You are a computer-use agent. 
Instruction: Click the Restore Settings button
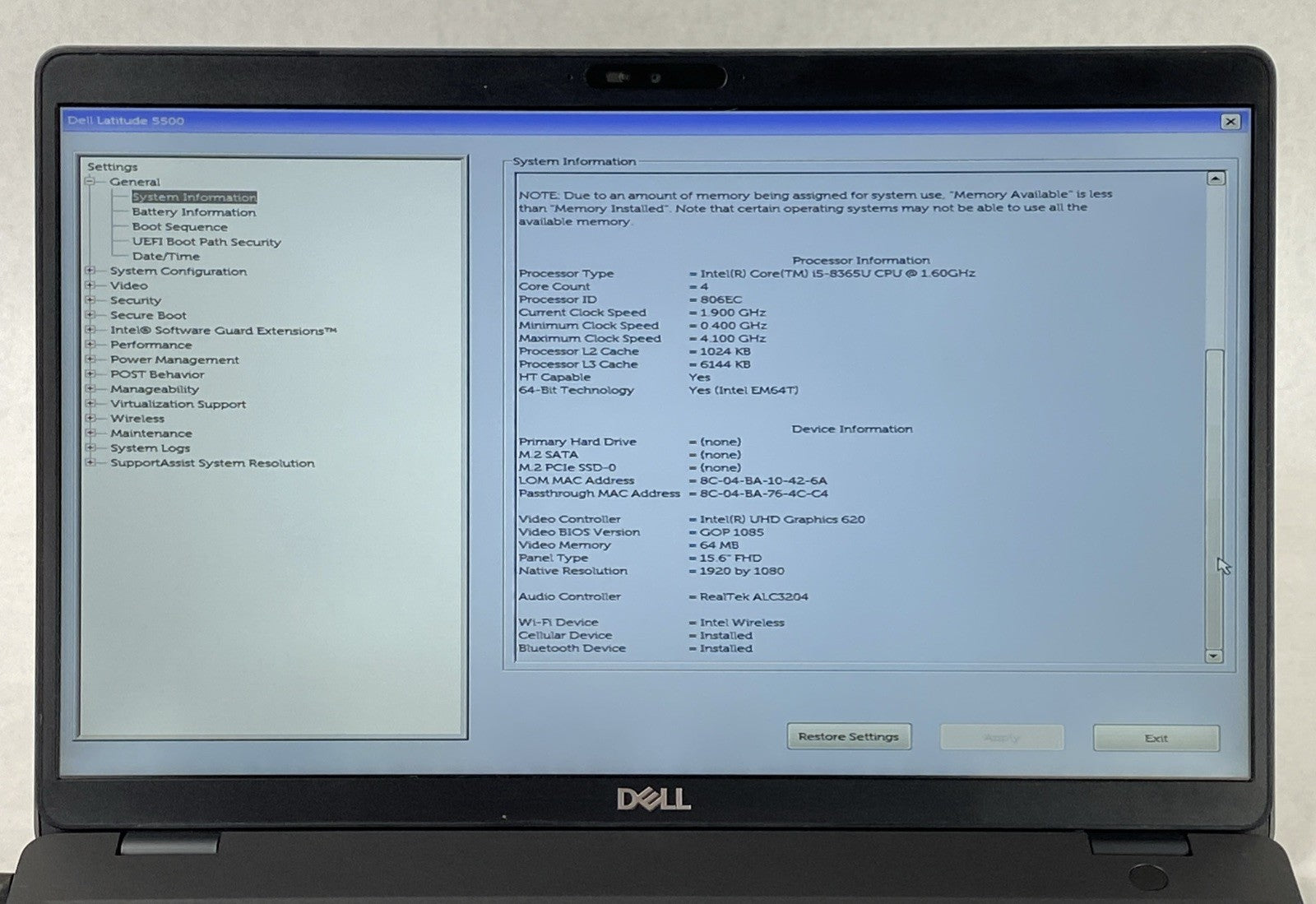[x=849, y=736]
